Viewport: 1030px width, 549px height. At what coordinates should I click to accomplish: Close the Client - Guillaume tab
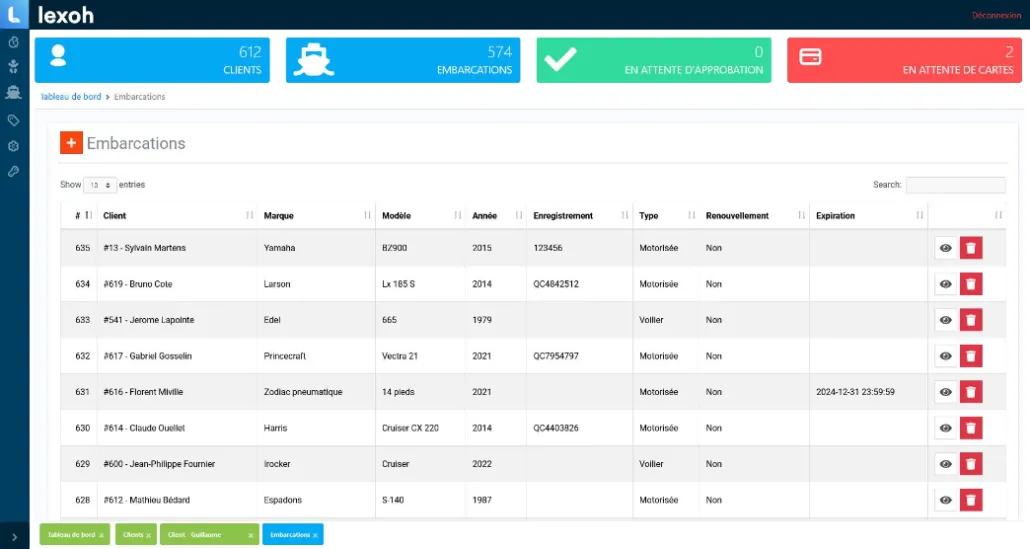pyautogui.click(x=249, y=536)
